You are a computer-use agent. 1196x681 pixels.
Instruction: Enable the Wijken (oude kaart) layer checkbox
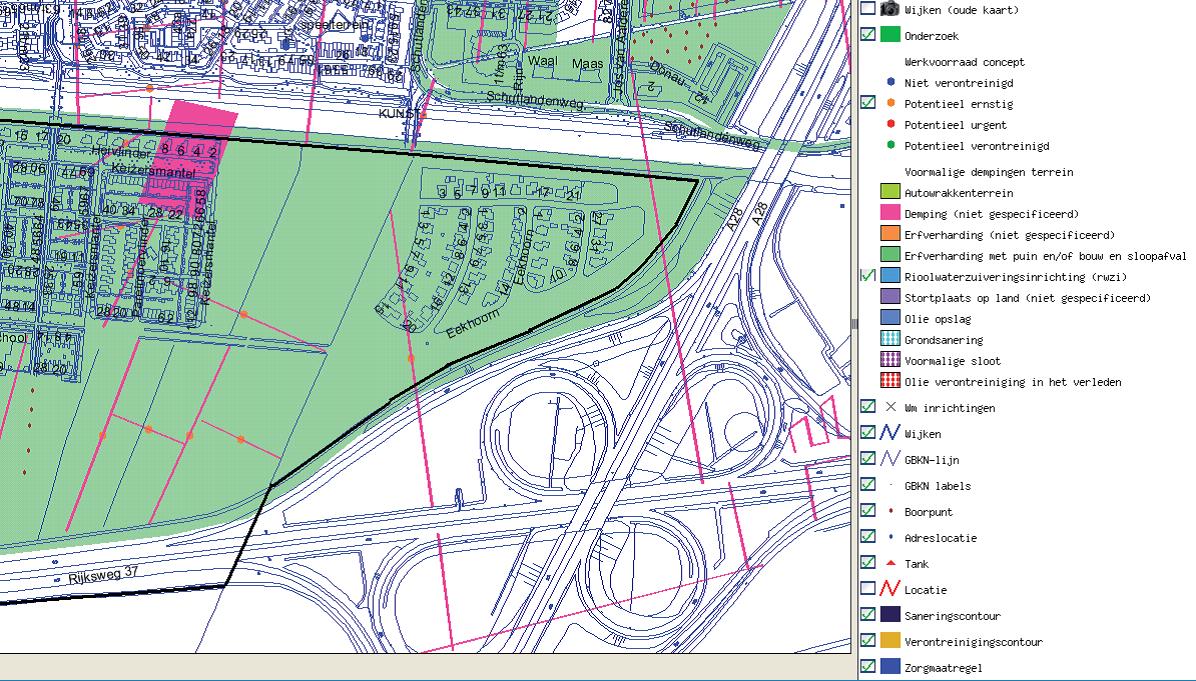tap(867, 9)
